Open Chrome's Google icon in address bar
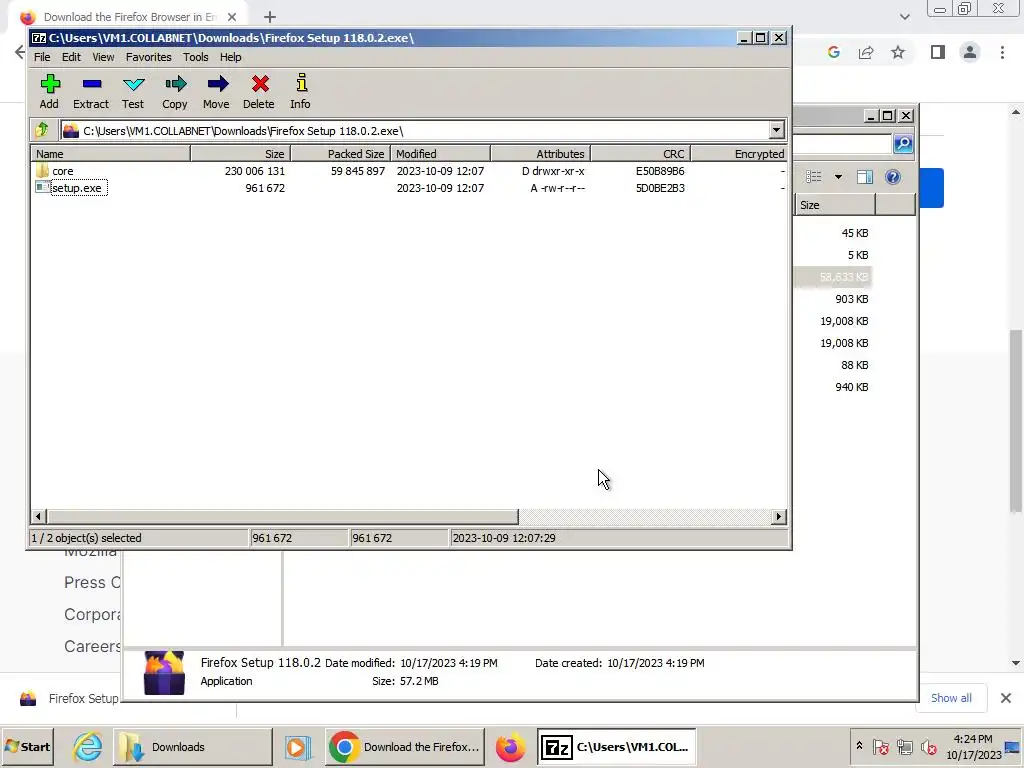Image resolution: width=1024 pixels, height=768 pixels. [834, 52]
